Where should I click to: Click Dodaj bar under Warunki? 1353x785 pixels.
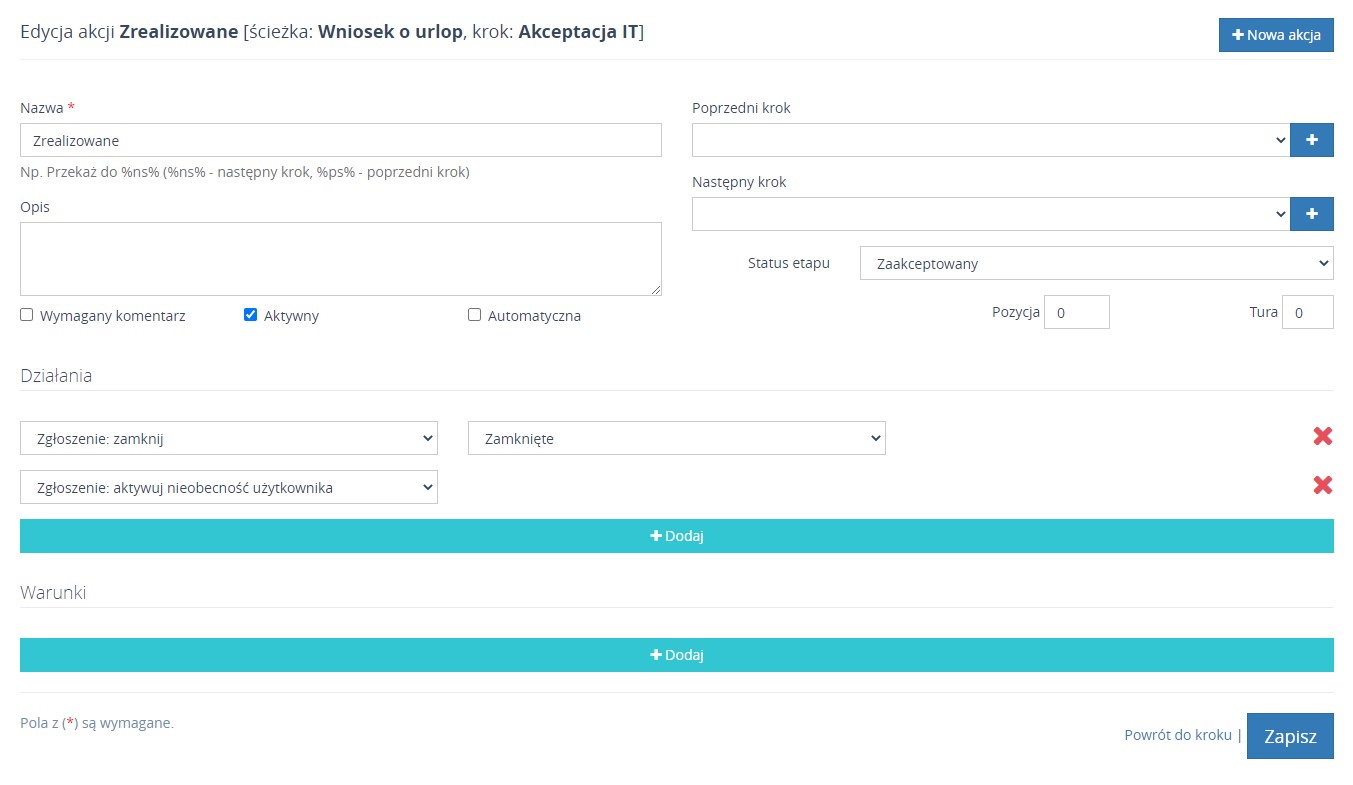[676, 655]
